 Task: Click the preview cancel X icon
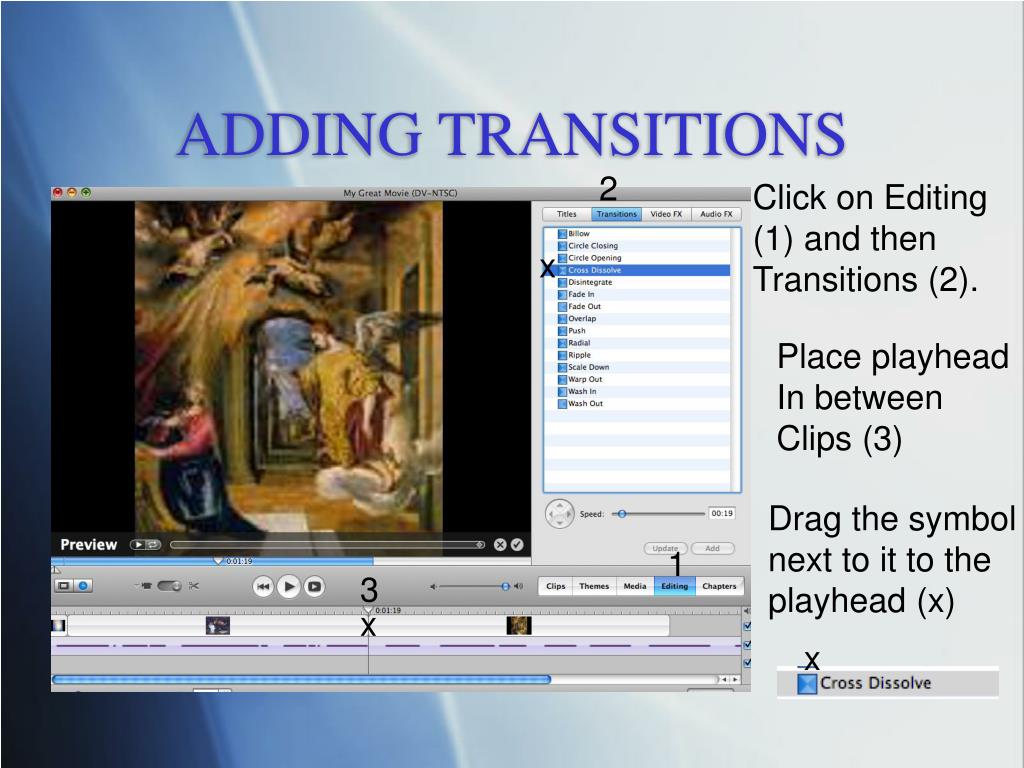coord(500,545)
